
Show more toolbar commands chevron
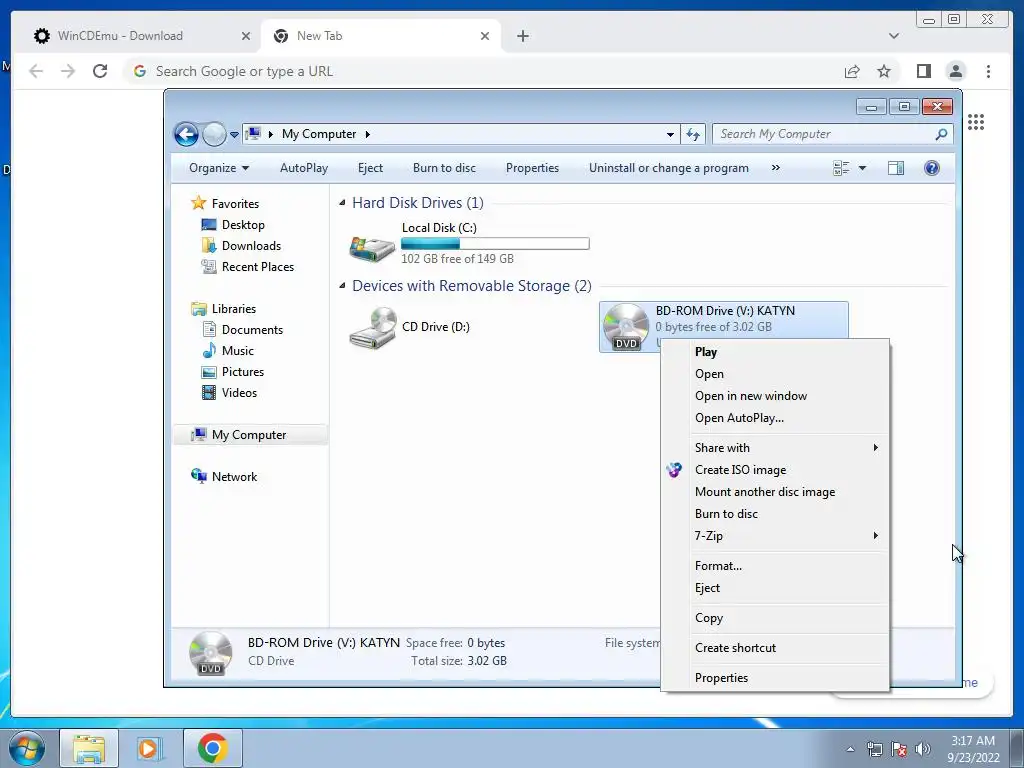coord(776,168)
